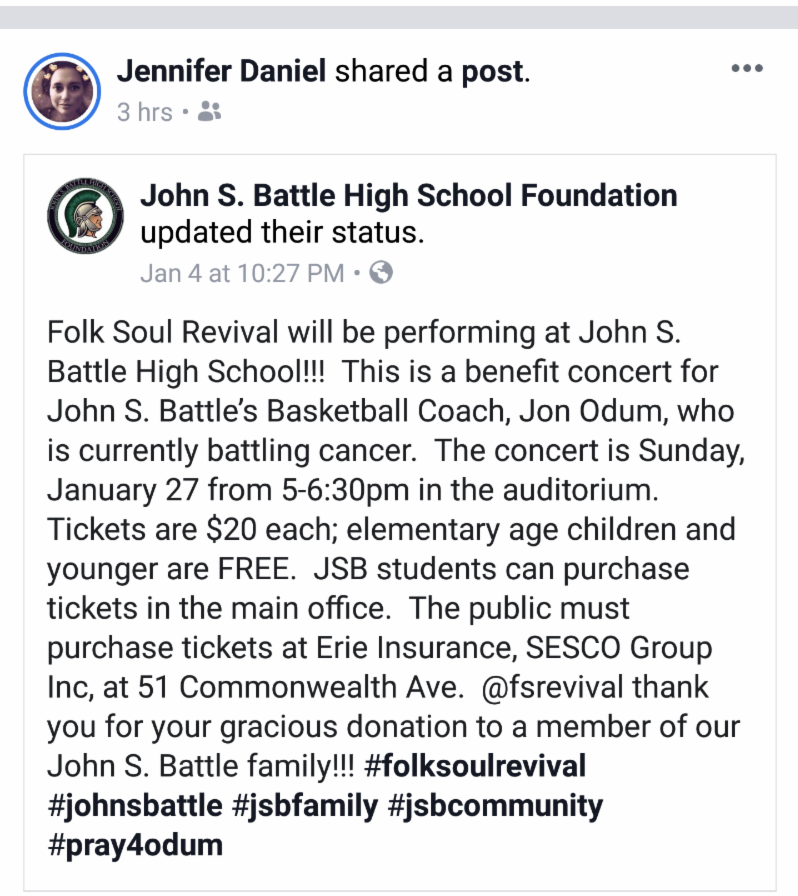Viewport: 798px width, 896px height.
Task: Open the three-dot post options menu
Action: coord(746,69)
